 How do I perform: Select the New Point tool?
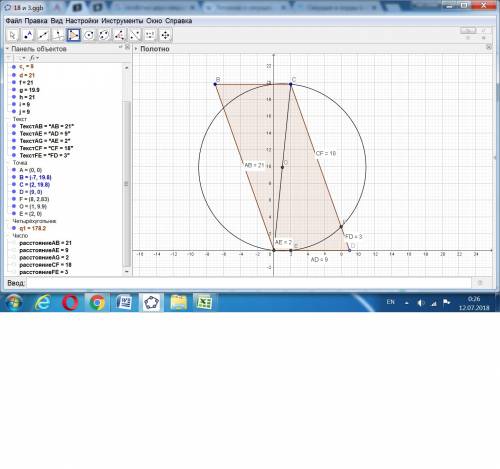point(28,35)
